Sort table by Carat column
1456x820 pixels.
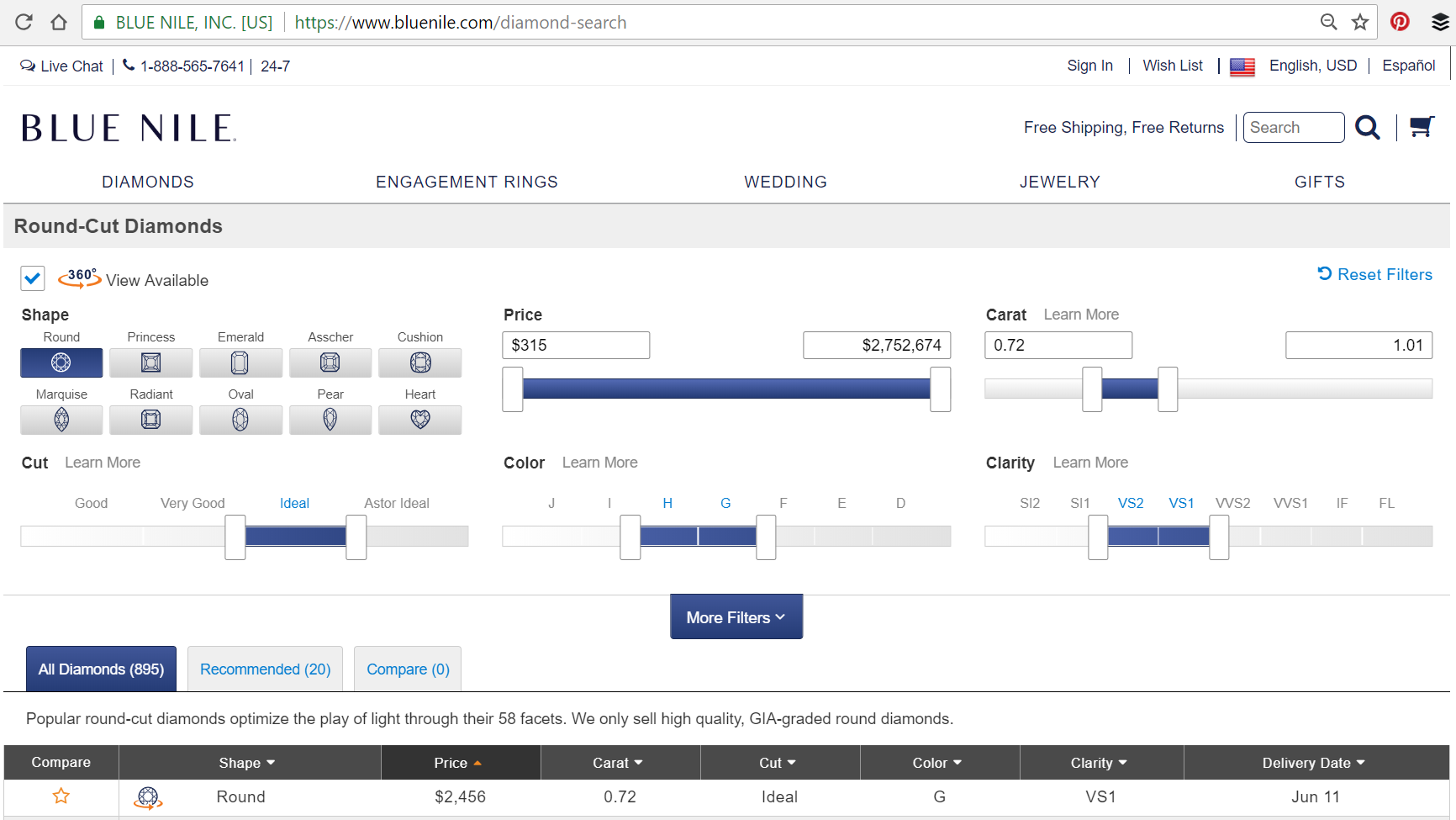pos(618,763)
